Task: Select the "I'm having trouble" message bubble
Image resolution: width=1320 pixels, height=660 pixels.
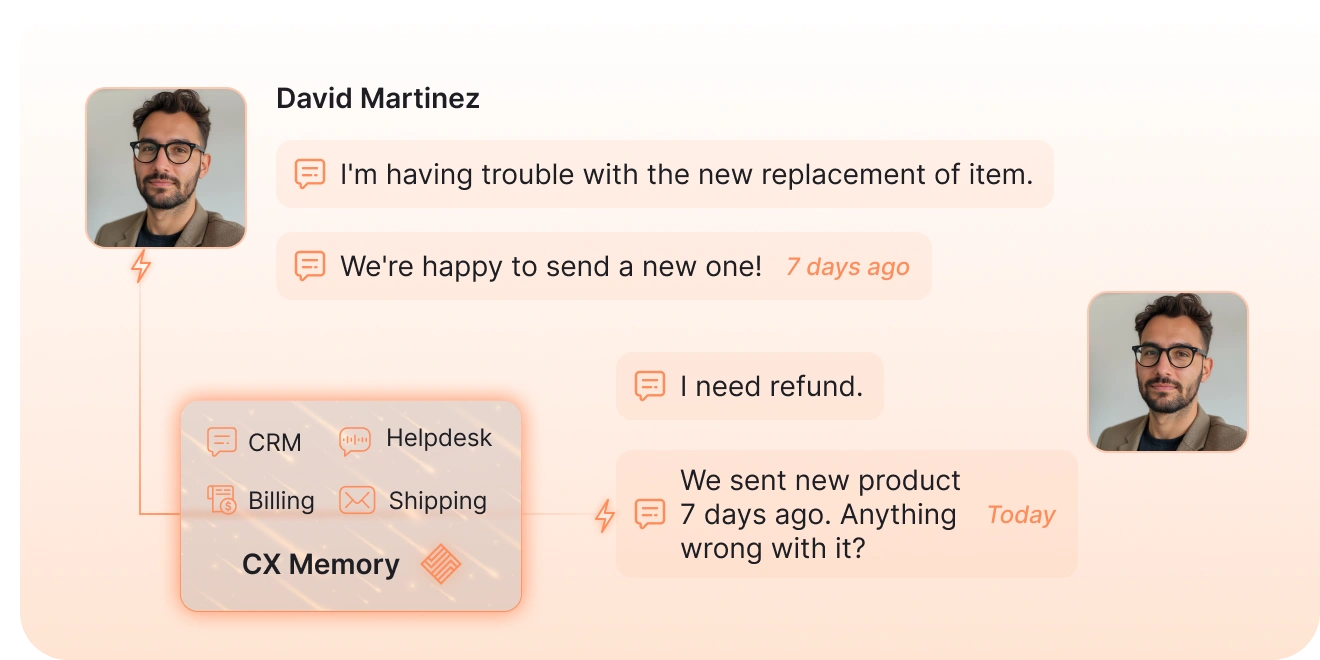Action: tap(685, 174)
